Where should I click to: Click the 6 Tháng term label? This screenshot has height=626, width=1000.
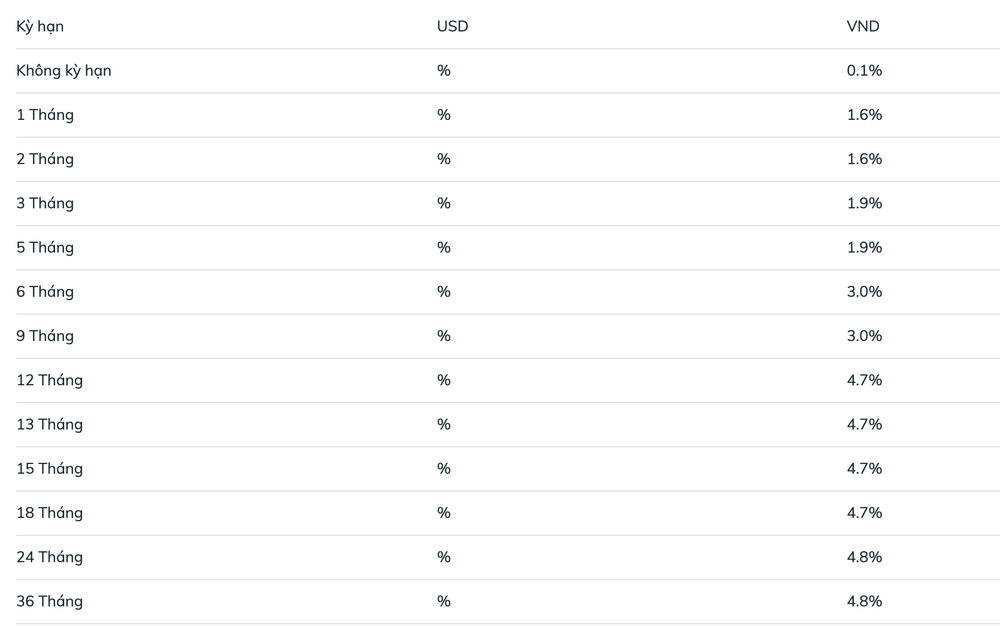tap(45, 292)
